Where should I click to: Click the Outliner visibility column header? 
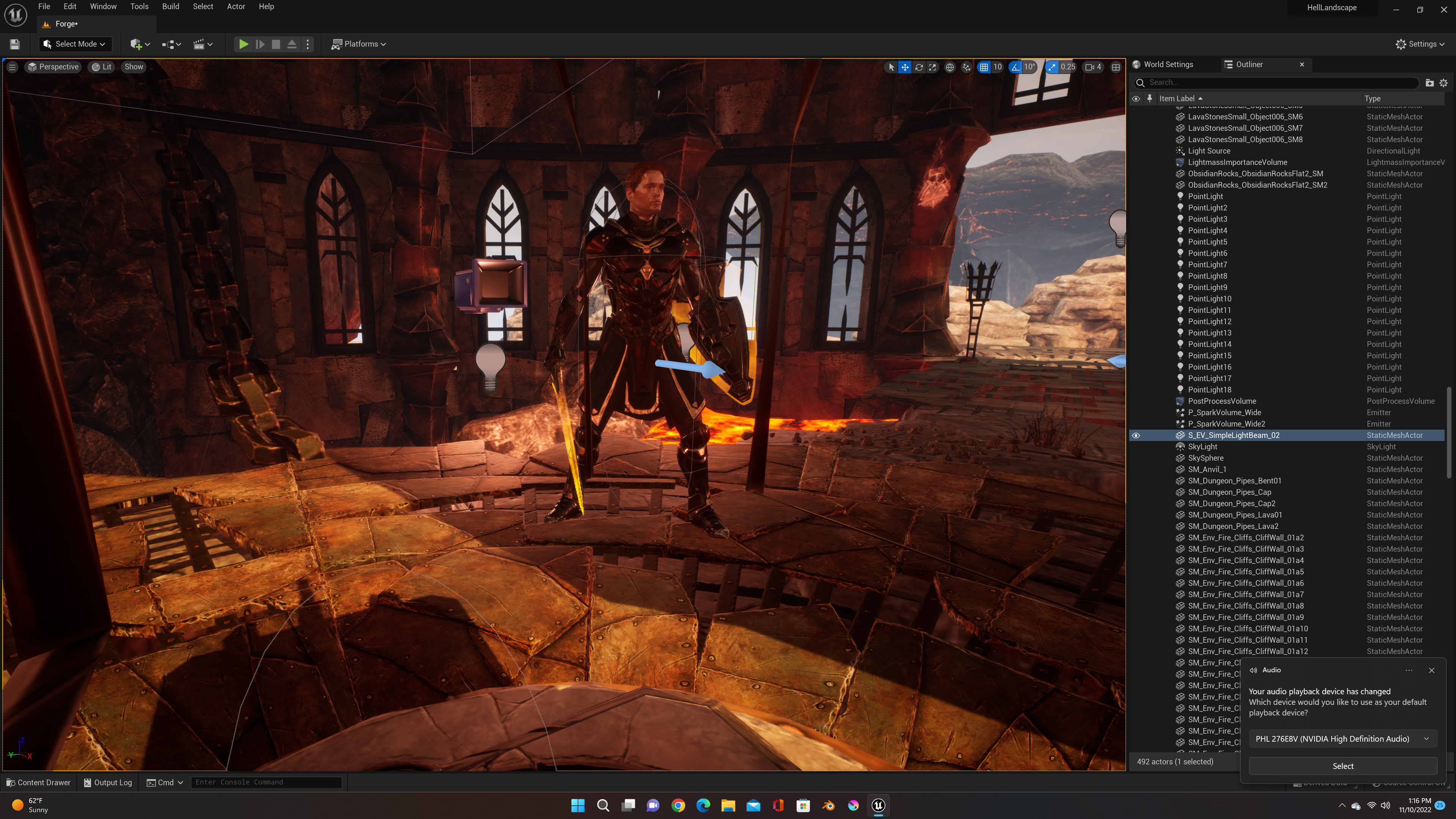tap(1136, 98)
